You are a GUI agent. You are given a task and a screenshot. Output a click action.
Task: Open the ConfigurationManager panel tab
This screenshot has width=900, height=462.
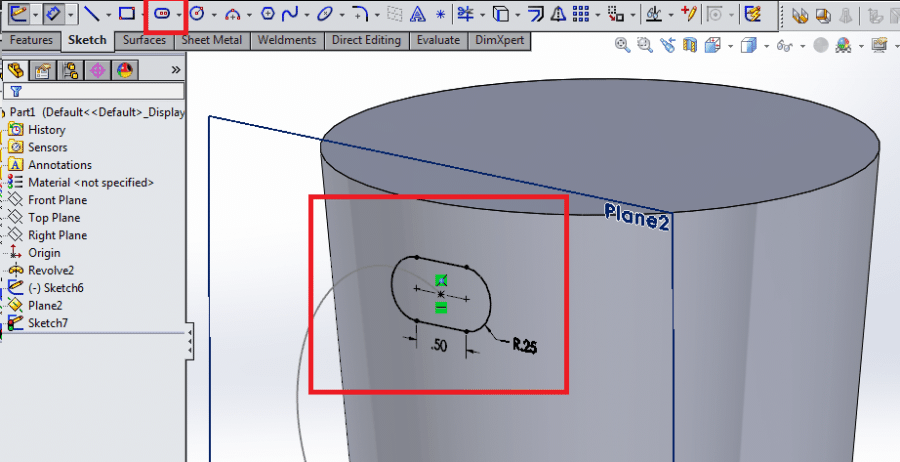click(71, 71)
